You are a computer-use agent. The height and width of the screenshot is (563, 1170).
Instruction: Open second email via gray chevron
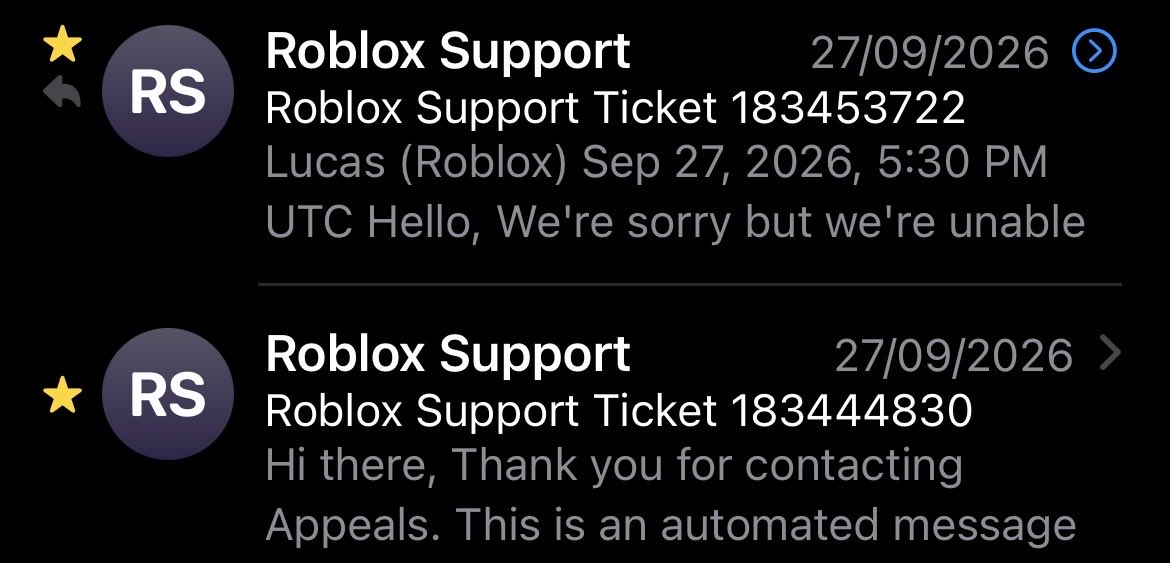[x=1110, y=353]
